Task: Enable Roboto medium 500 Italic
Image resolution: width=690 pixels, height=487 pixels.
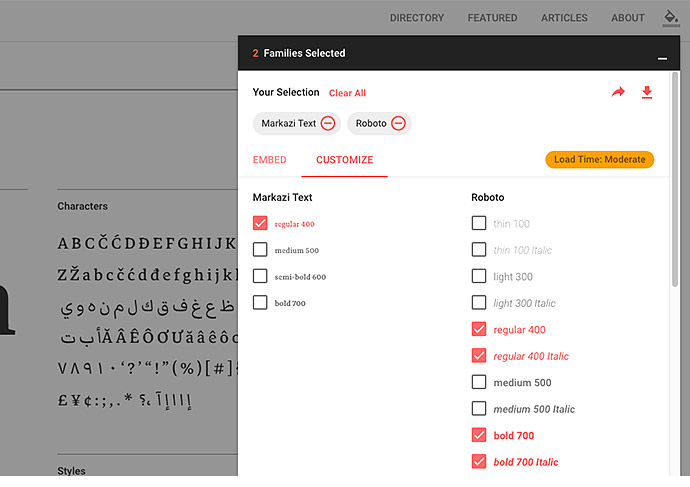Action: click(479, 408)
